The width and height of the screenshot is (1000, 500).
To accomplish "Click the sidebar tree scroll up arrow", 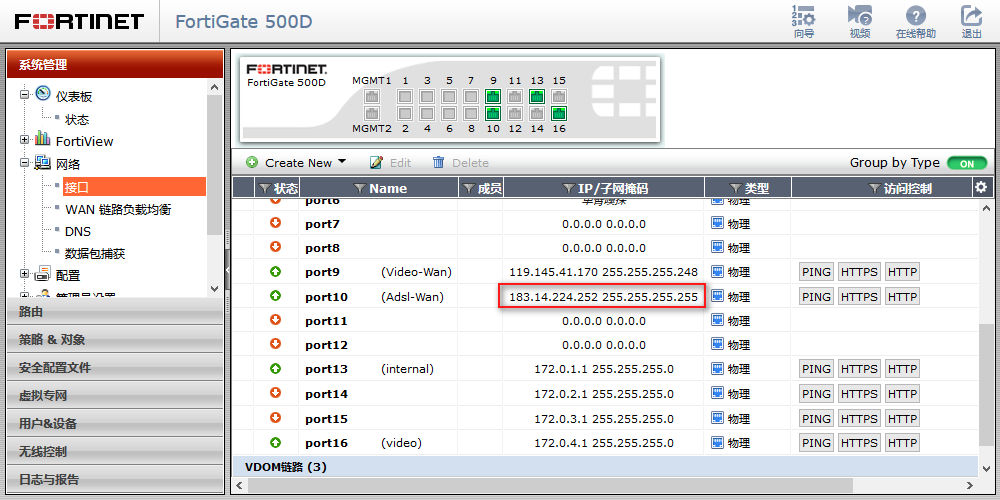I will [x=214, y=87].
